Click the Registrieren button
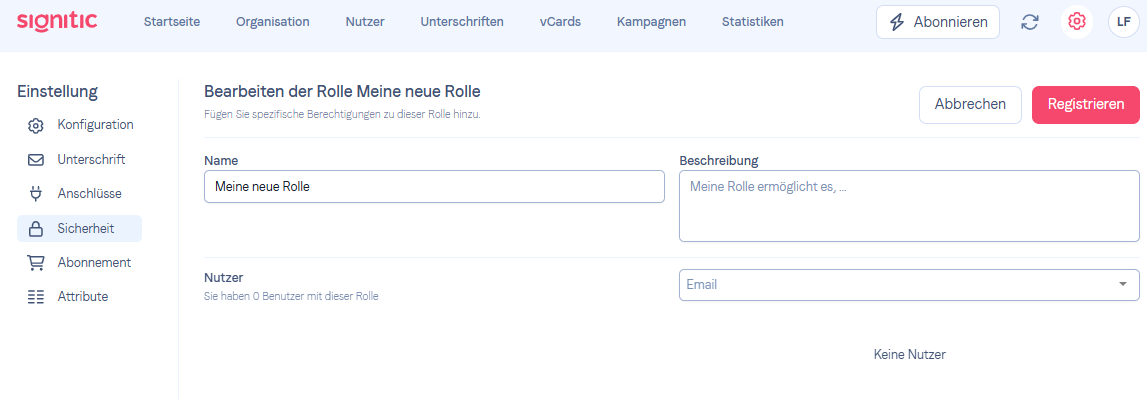Screen dimensions: 1147x399 click(x=1086, y=105)
